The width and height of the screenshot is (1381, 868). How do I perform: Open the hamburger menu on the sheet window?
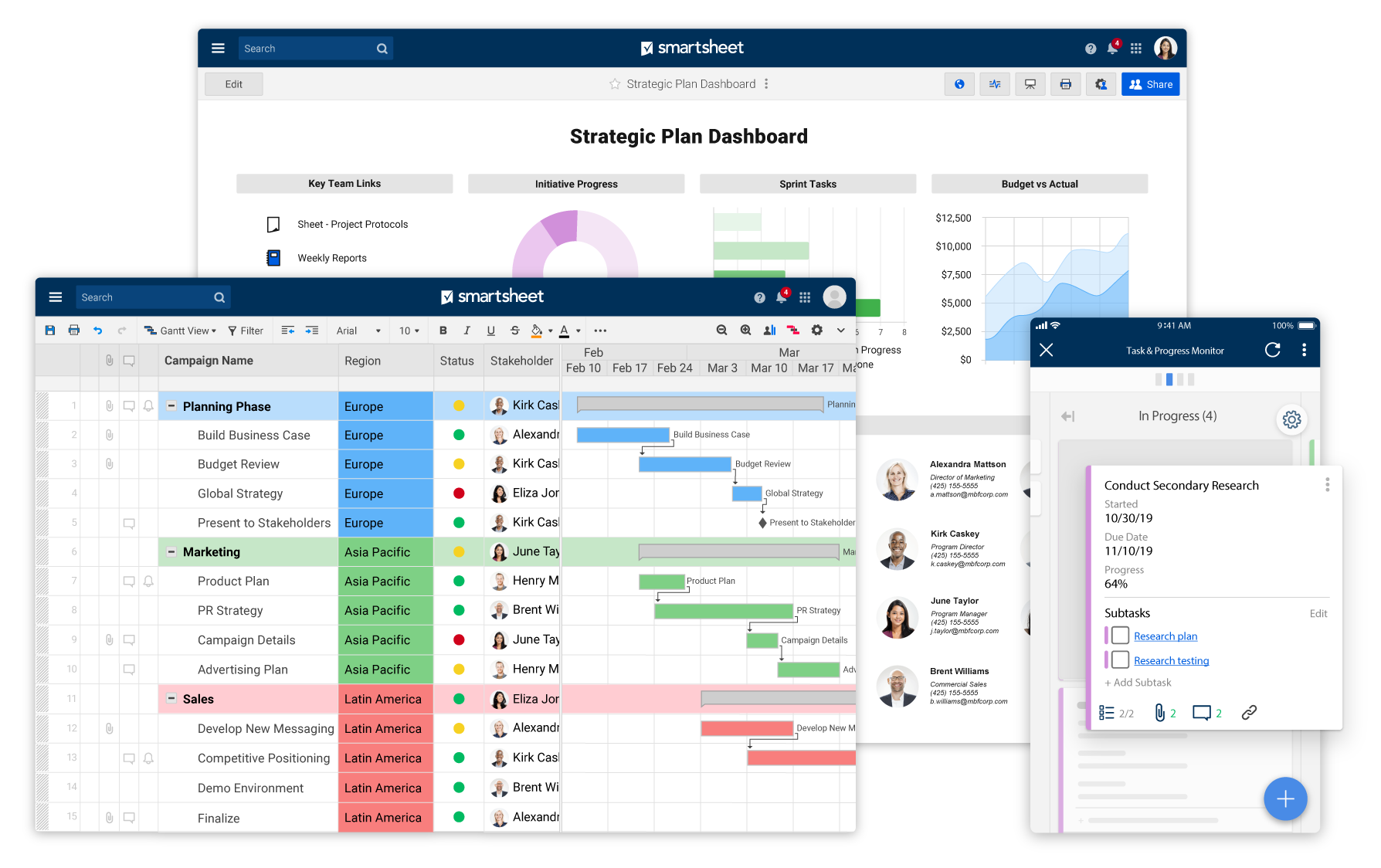[55, 297]
